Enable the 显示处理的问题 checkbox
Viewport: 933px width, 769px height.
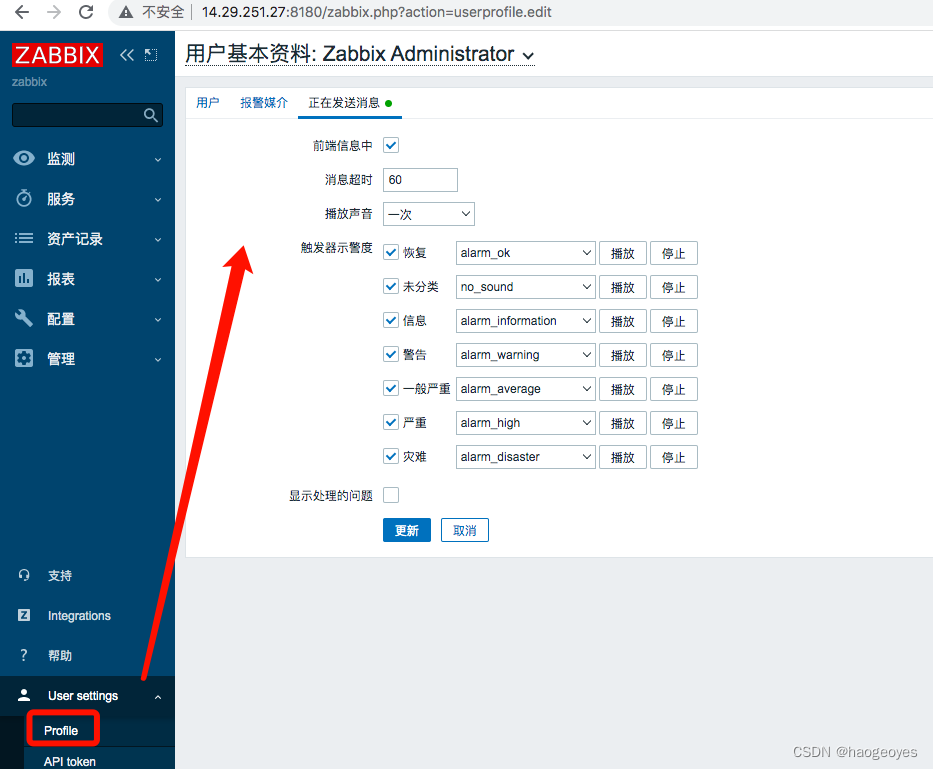(x=391, y=495)
